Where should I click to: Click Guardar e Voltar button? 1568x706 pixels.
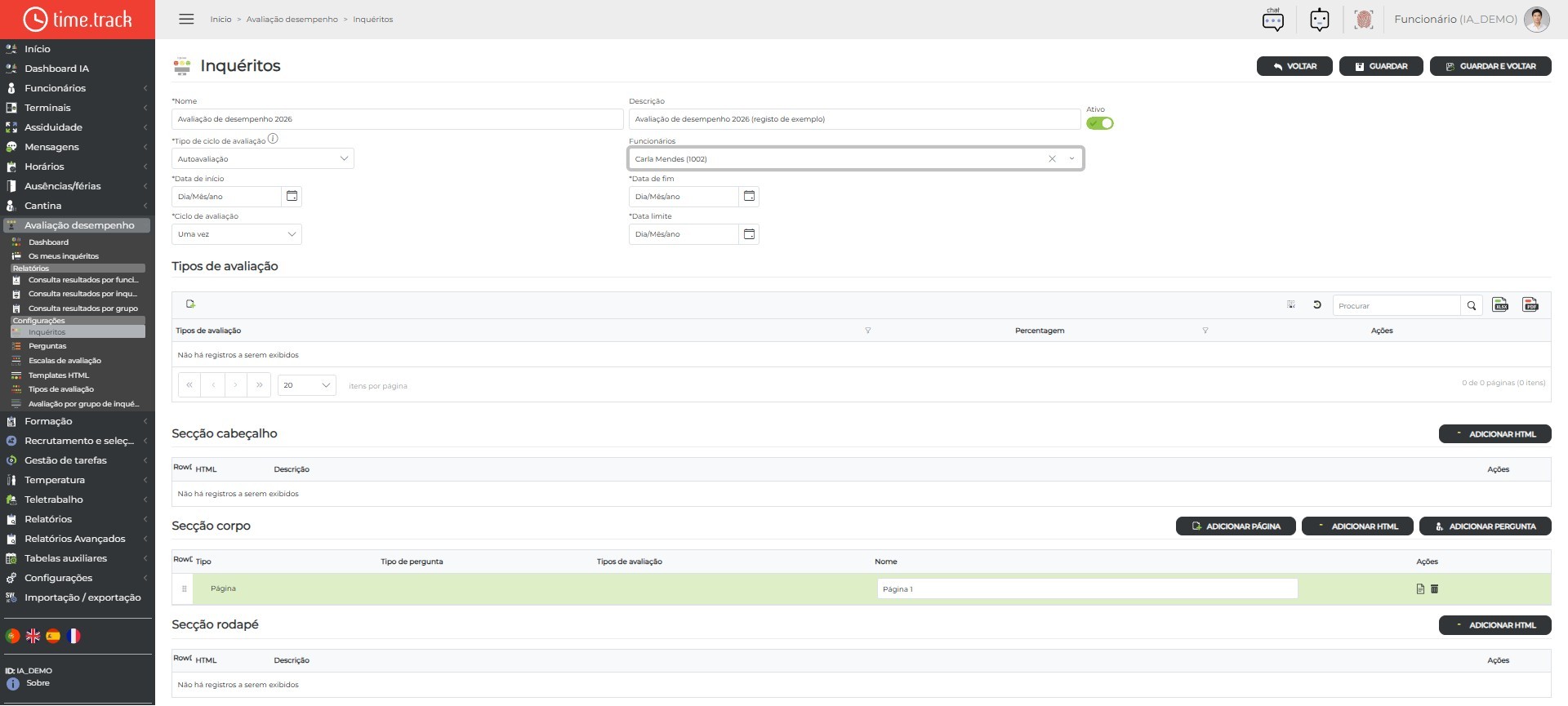[x=1490, y=66]
